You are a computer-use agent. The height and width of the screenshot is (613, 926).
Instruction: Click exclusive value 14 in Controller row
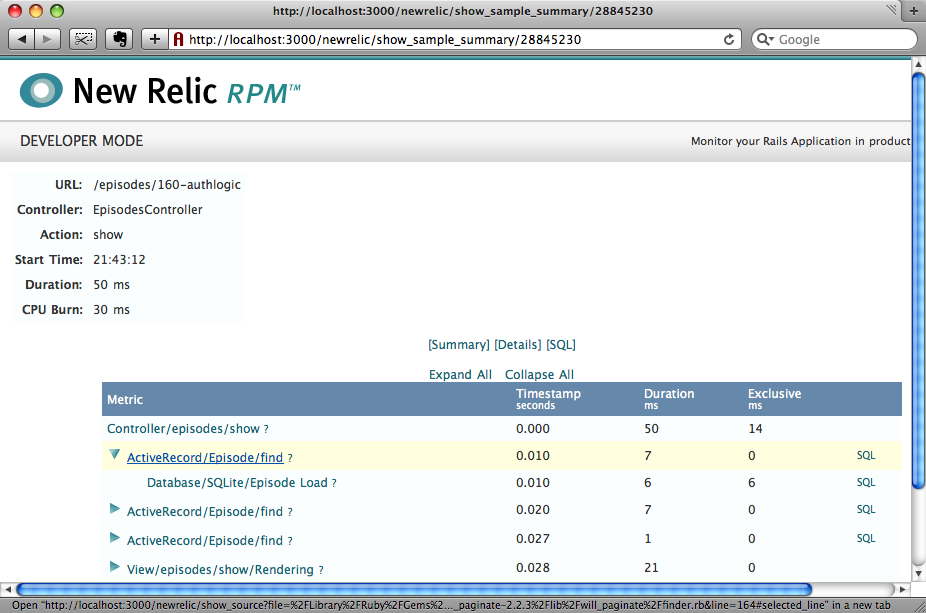click(x=755, y=429)
